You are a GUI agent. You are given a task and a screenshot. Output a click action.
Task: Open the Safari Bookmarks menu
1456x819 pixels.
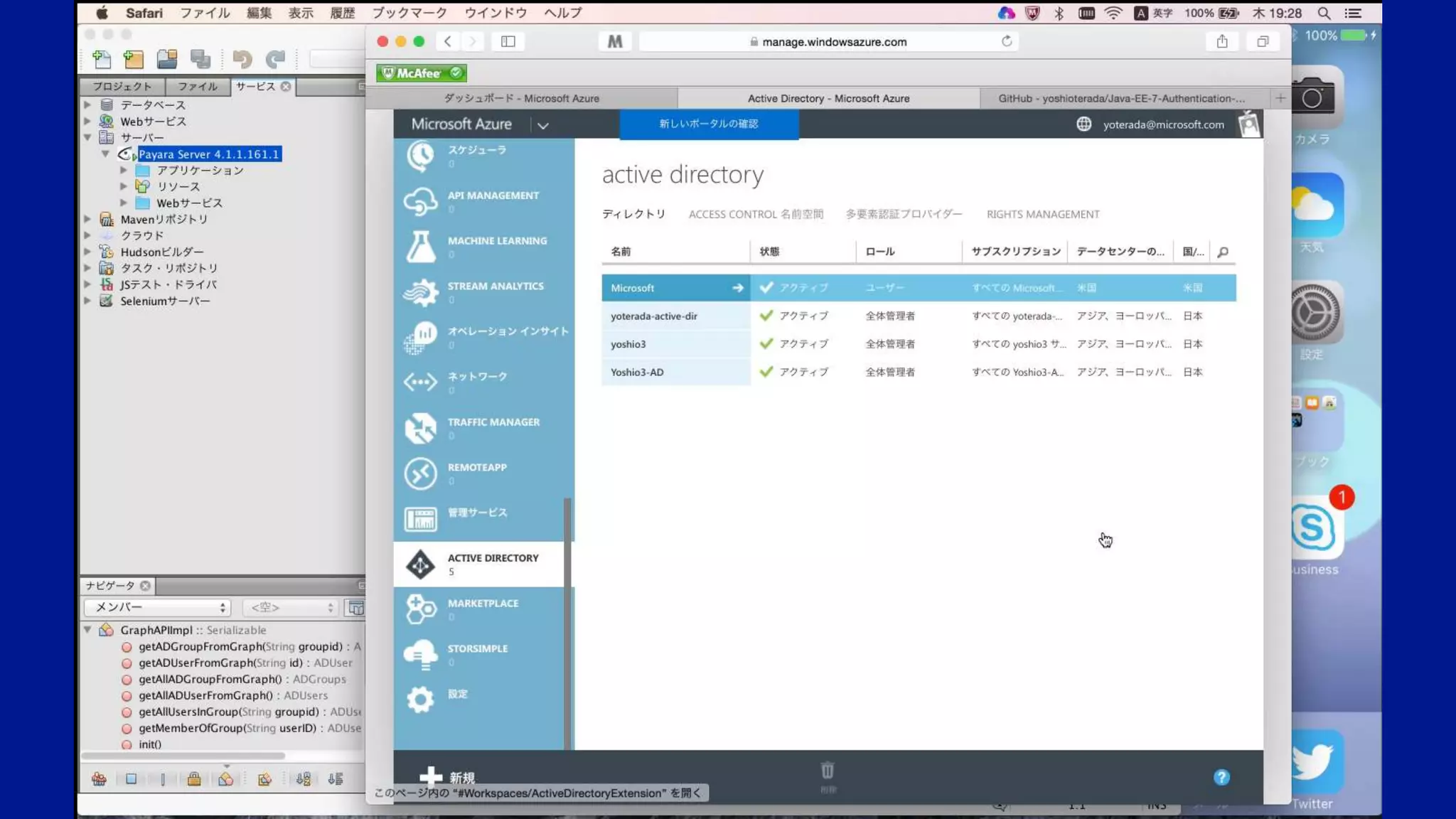point(409,13)
